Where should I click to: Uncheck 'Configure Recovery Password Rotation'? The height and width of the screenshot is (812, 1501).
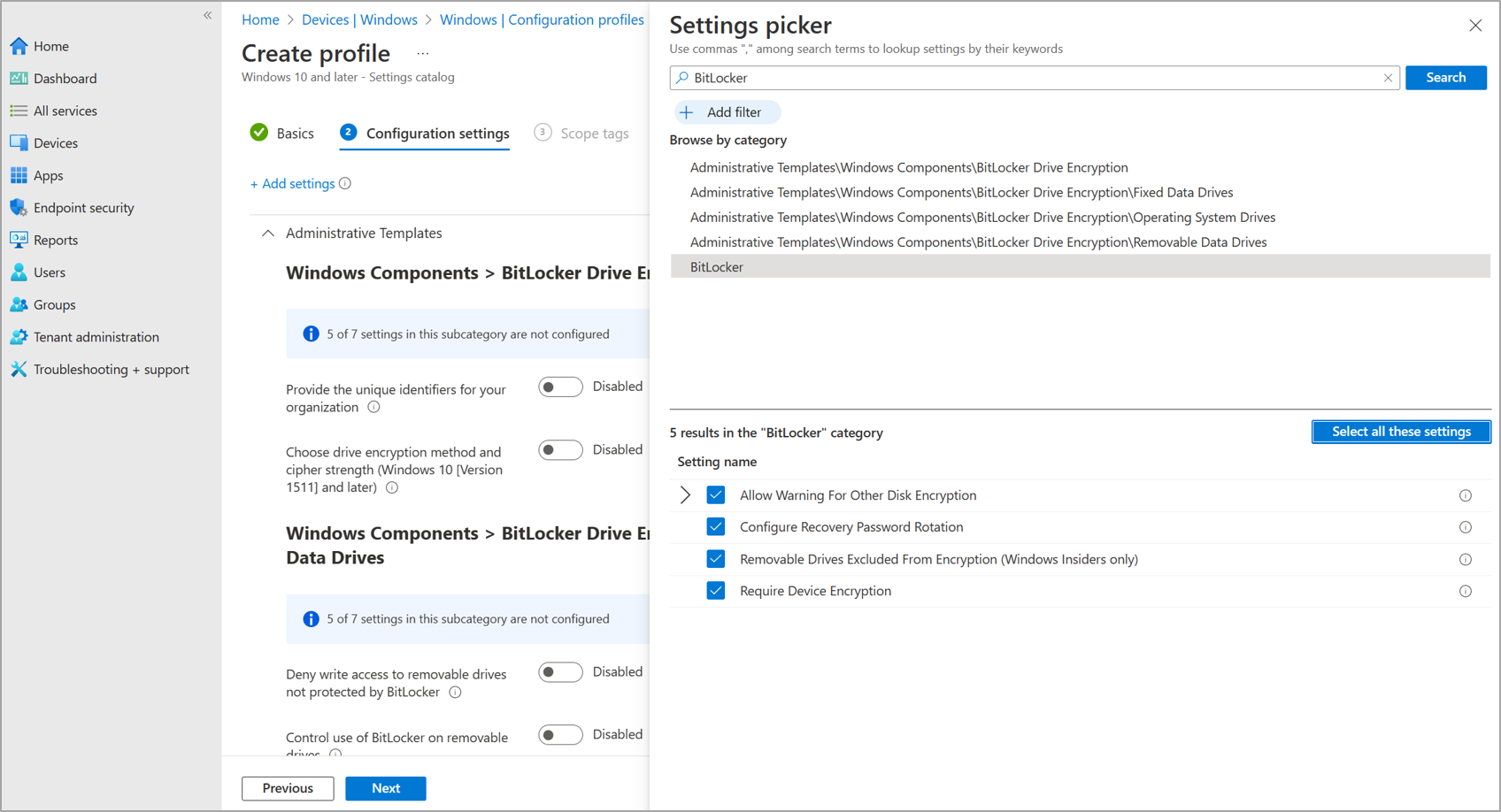[715, 526]
